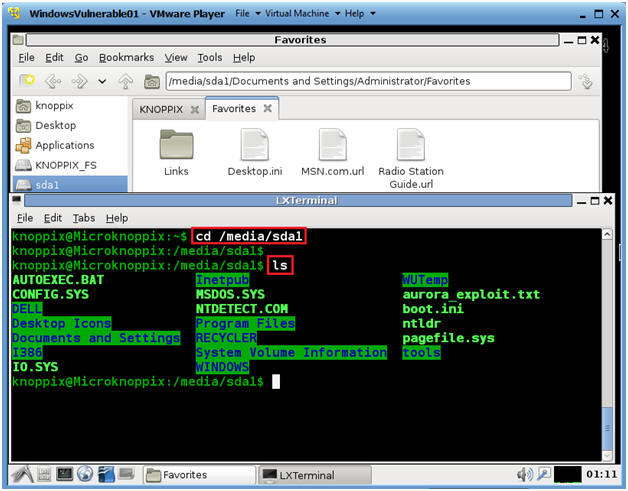
Task: Open the Help menu in Favorites window
Action: [244, 58]
